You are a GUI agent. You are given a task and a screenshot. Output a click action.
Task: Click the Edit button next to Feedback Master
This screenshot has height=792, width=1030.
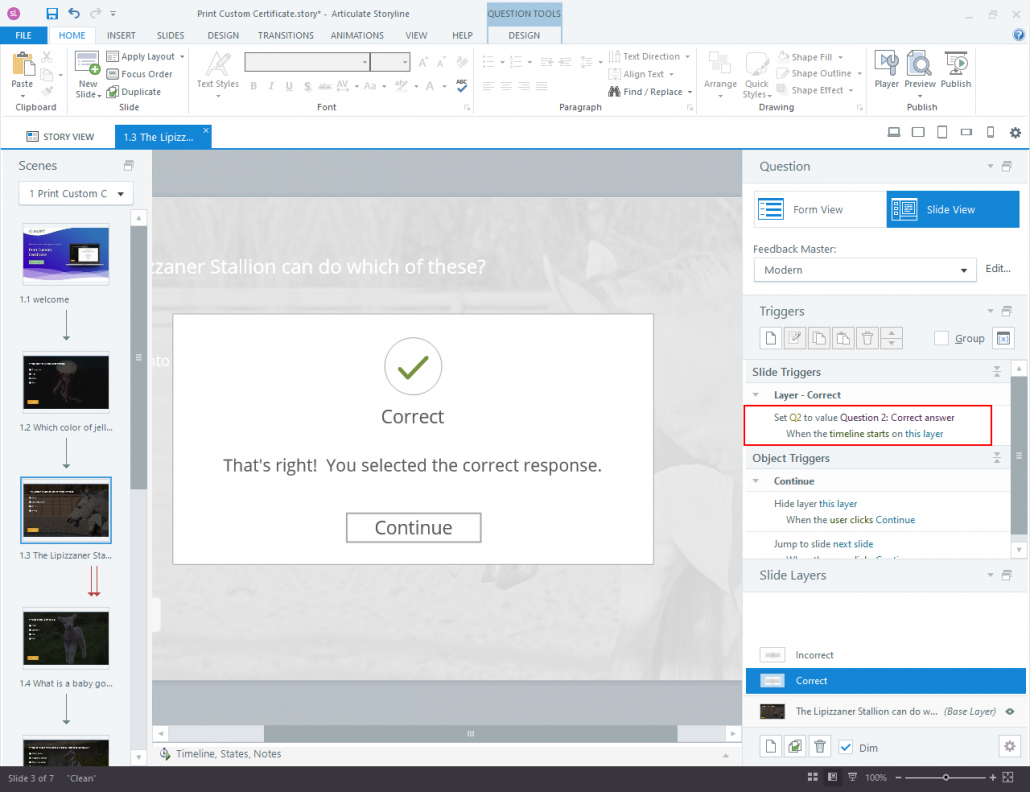(997, 269)
